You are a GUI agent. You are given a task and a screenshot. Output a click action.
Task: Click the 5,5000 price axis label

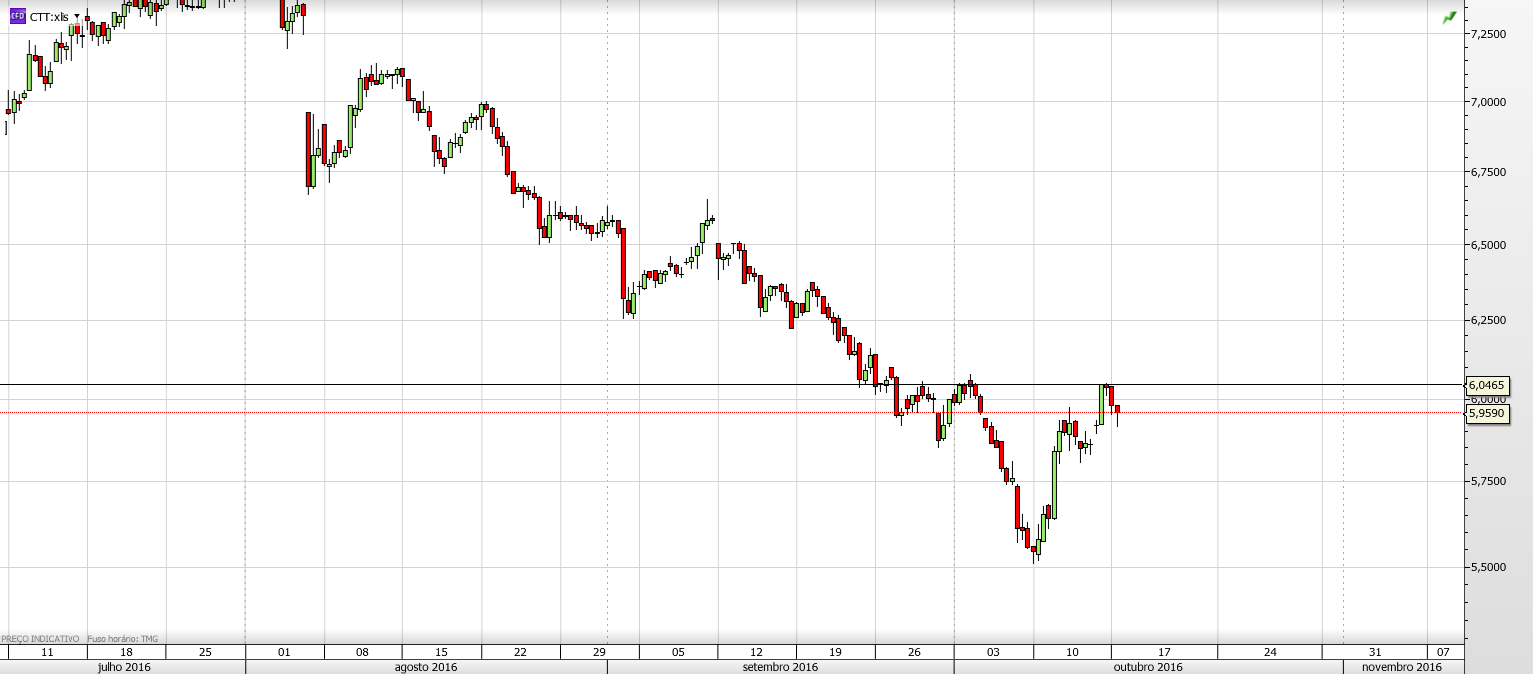1488,567
